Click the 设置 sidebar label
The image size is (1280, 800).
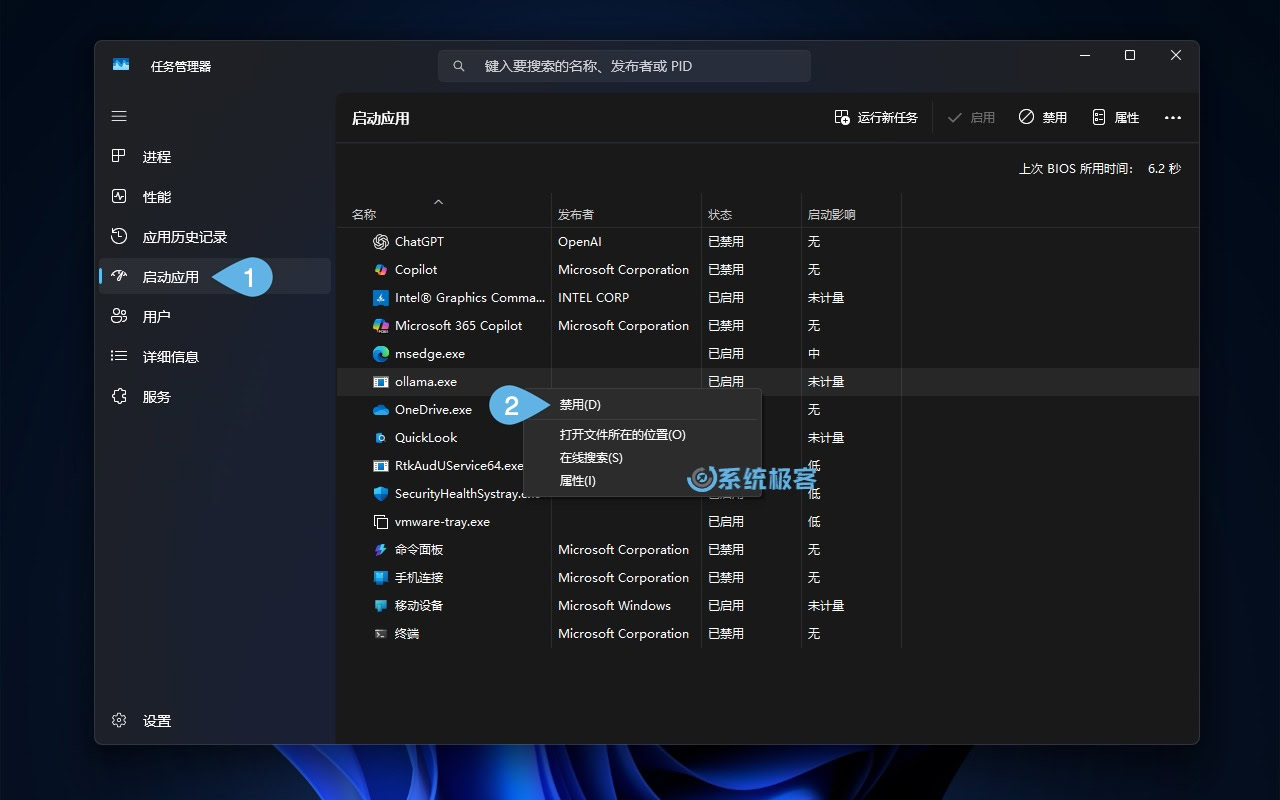157,721
